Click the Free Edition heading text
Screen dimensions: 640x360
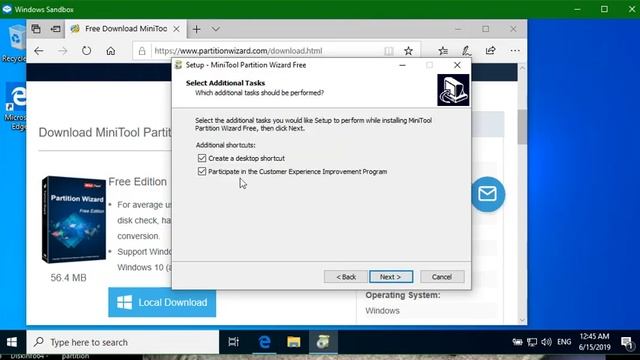(x=138, y=182)
